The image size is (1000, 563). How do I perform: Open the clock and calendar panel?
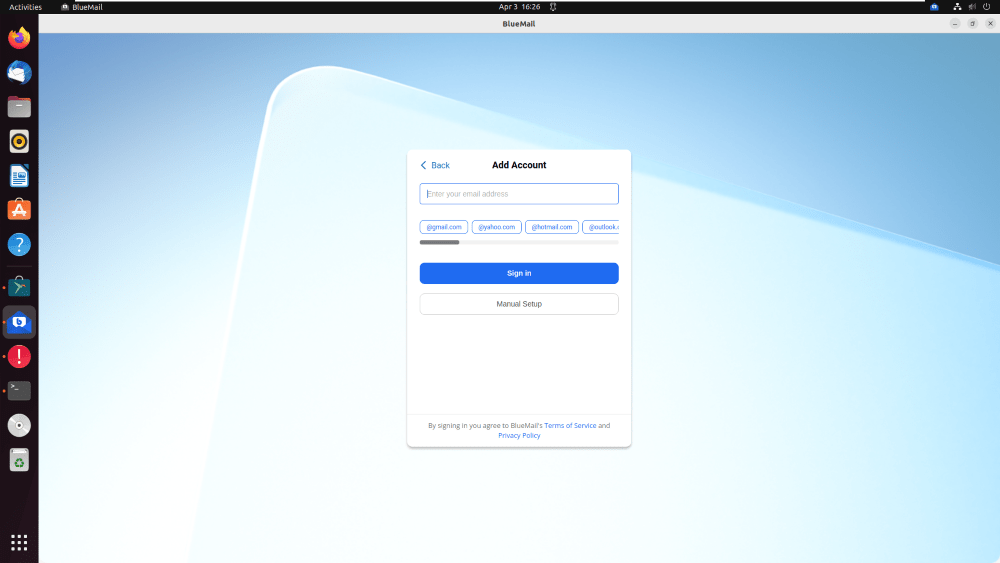(x=519, y=7)
